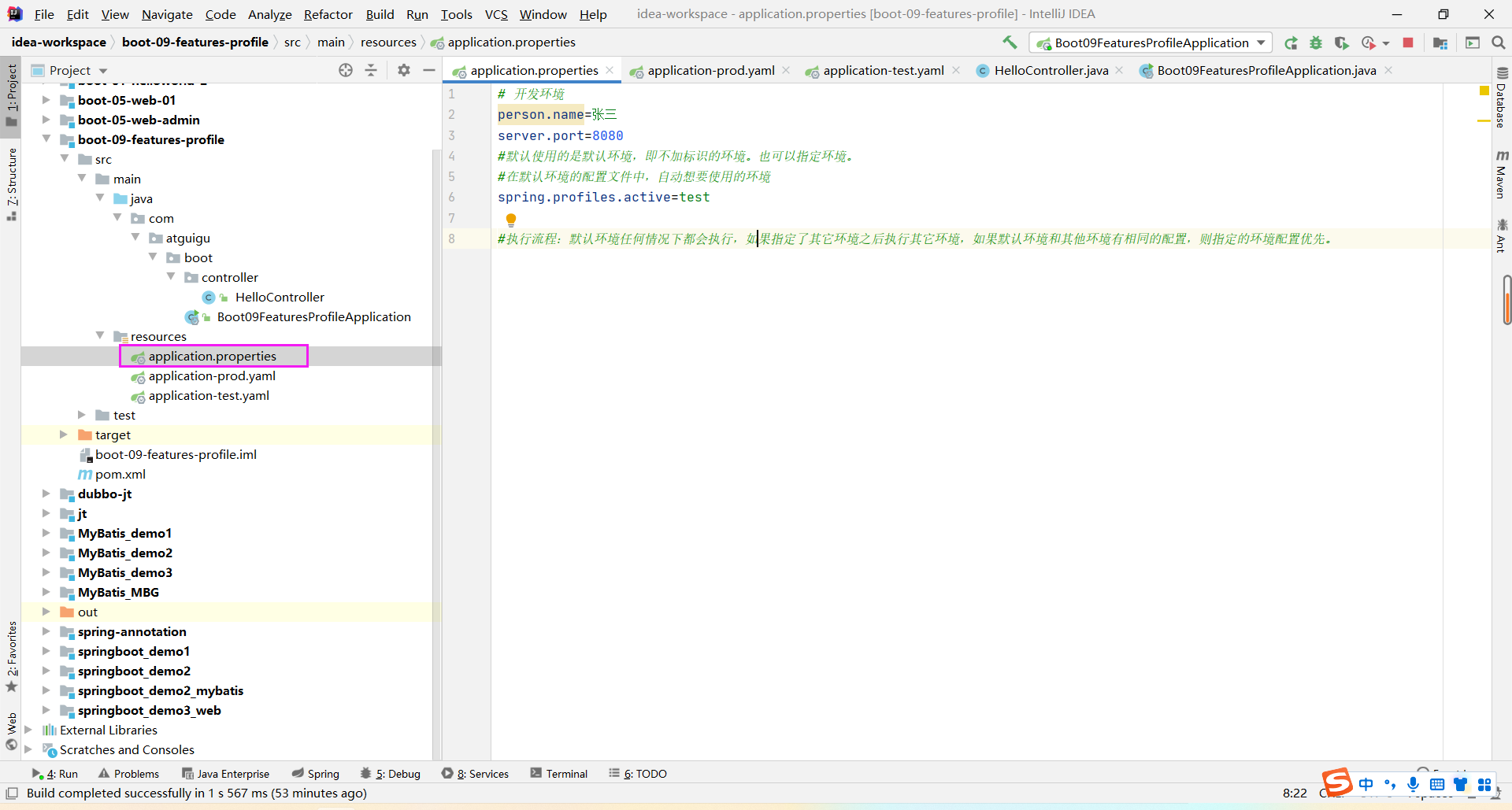The width and height of the screenshot is (1512, 810).
Task: Click the locate current file target icon
Action: (x=346, y=70)
